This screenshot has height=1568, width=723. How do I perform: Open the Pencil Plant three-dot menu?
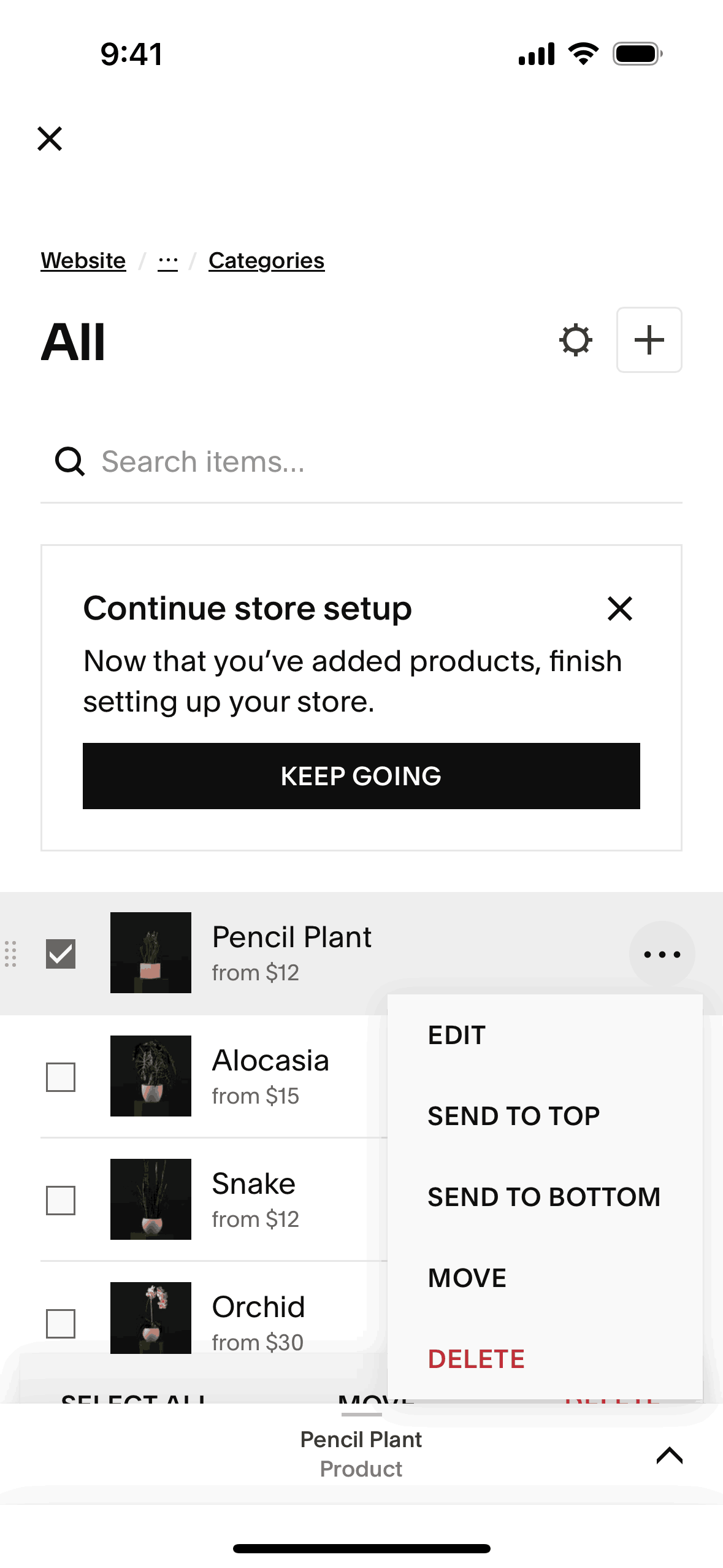(x=662, y=954)
